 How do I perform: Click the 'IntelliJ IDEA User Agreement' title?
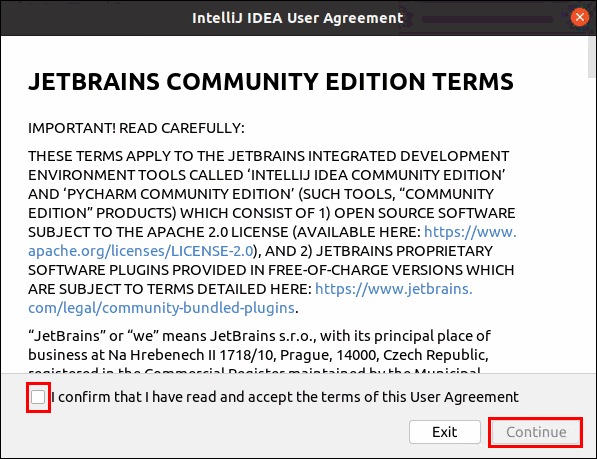click(297, 18)
